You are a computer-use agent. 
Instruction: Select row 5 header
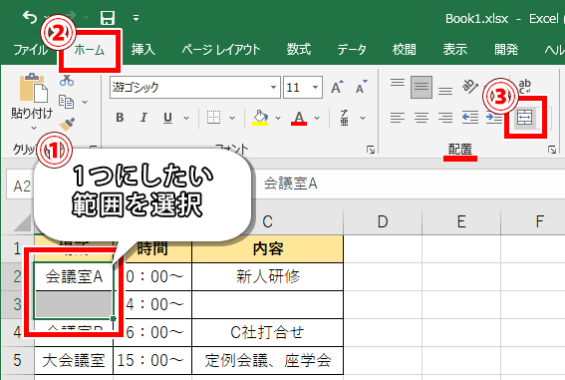(x=17, y=361)
